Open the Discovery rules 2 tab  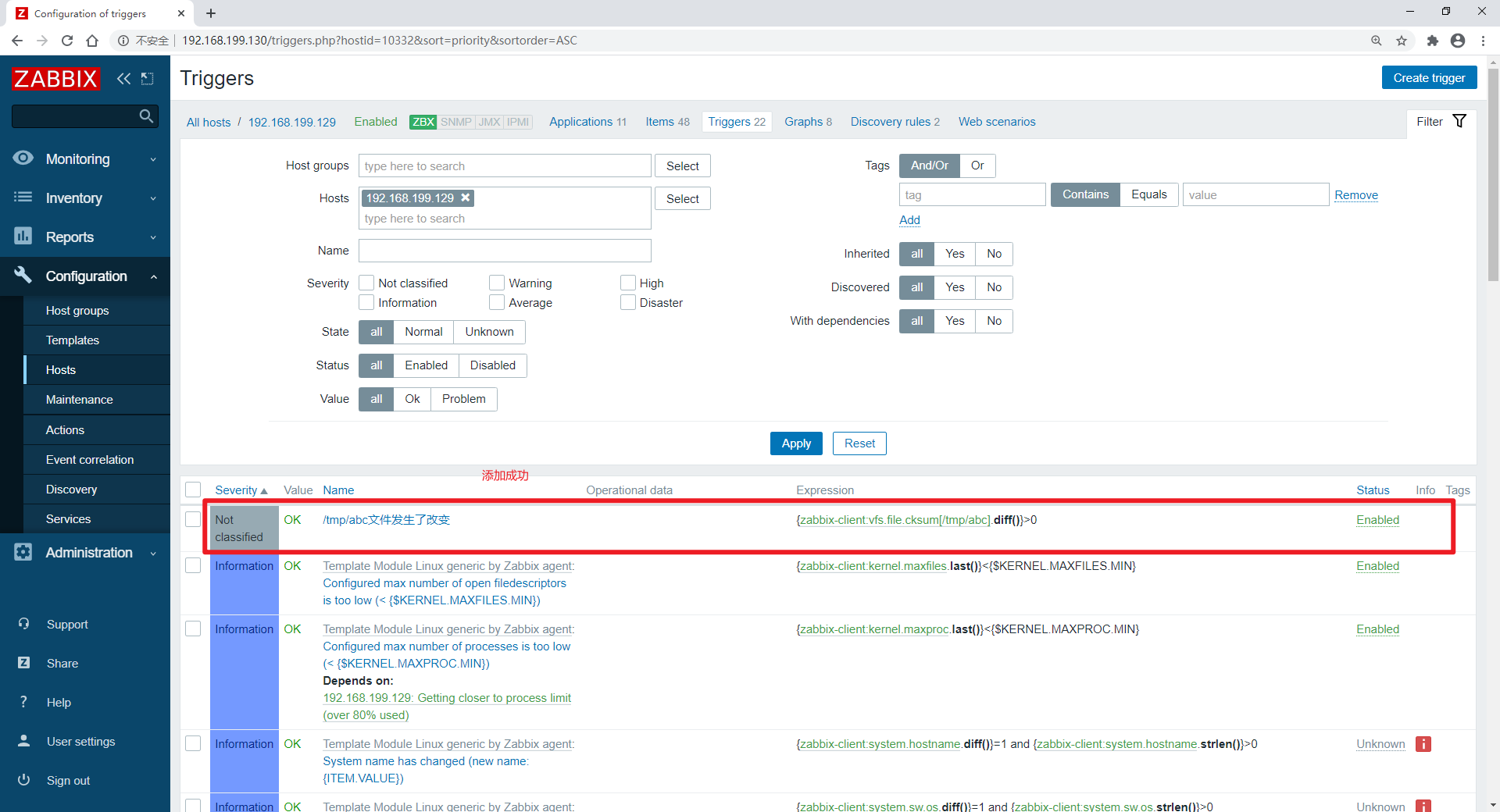pyautogui.click(x=895, y=122)
